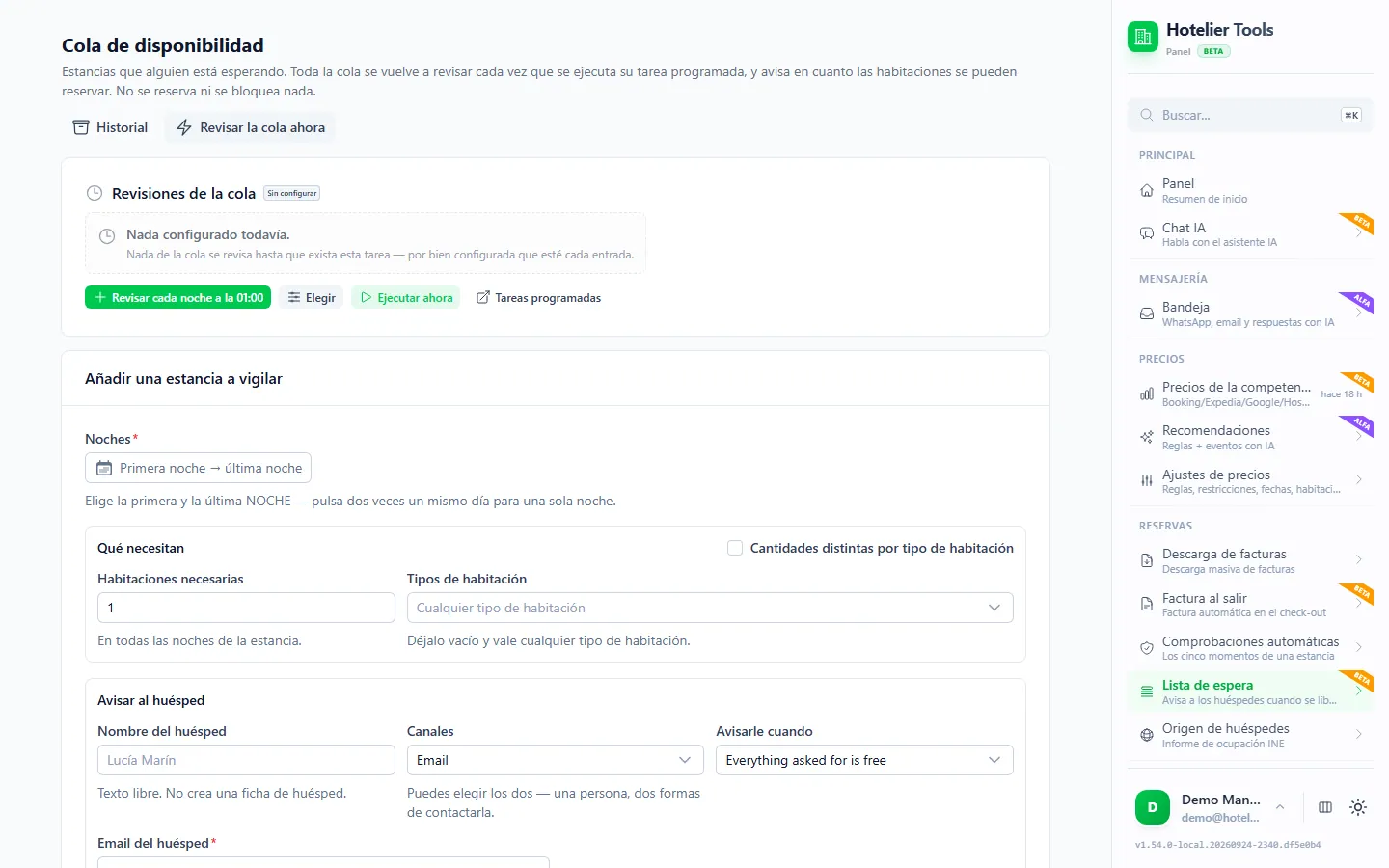Expand the Demo Manager account menu chevron

click(x=1280, y=807)
